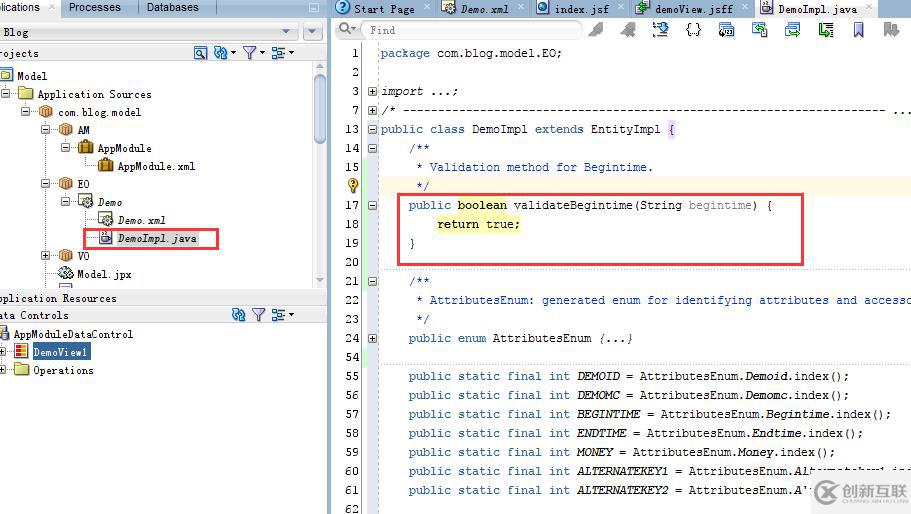This screenshot has width=911, height=514.
Task: Click the text 'return true;' in editor
Action: pos(478,224)
